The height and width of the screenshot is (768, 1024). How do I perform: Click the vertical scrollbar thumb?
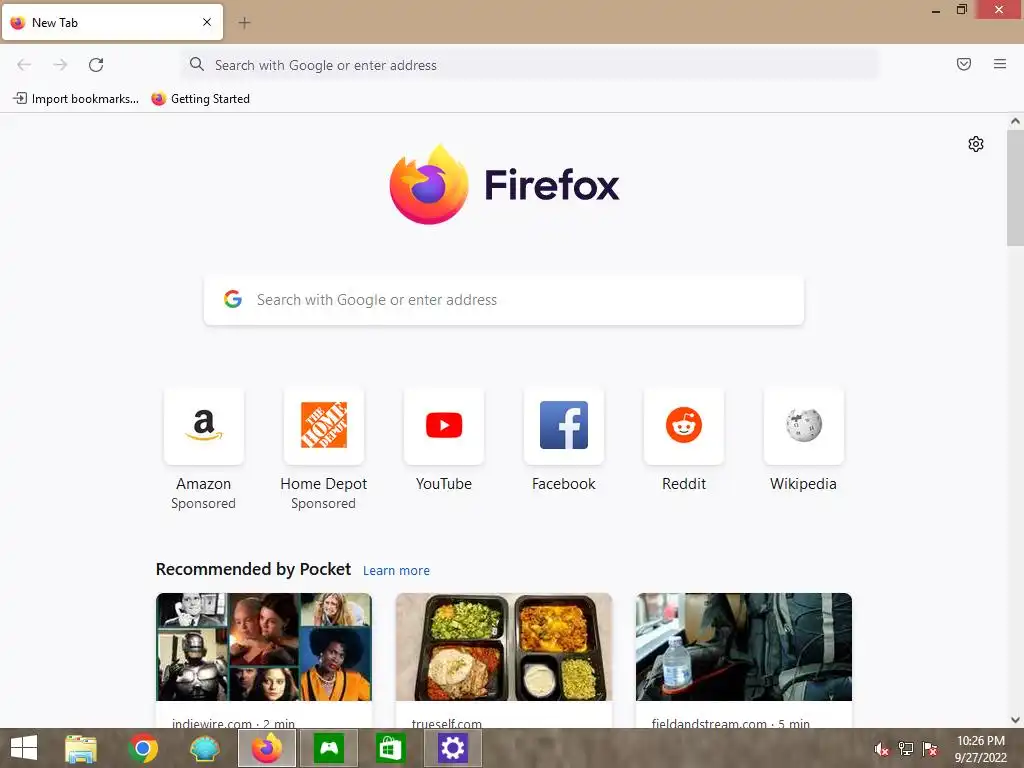[x=1015, y=188]
